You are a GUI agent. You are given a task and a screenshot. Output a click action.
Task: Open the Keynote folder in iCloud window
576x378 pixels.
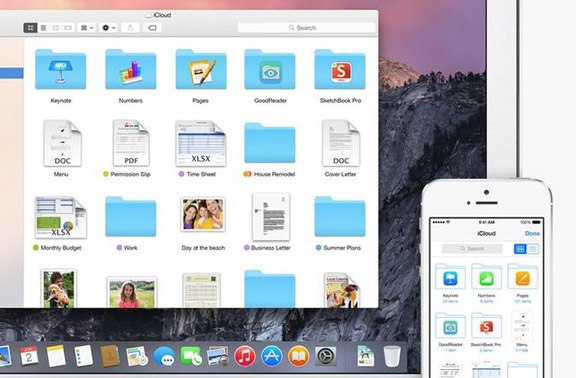point(61,69)
